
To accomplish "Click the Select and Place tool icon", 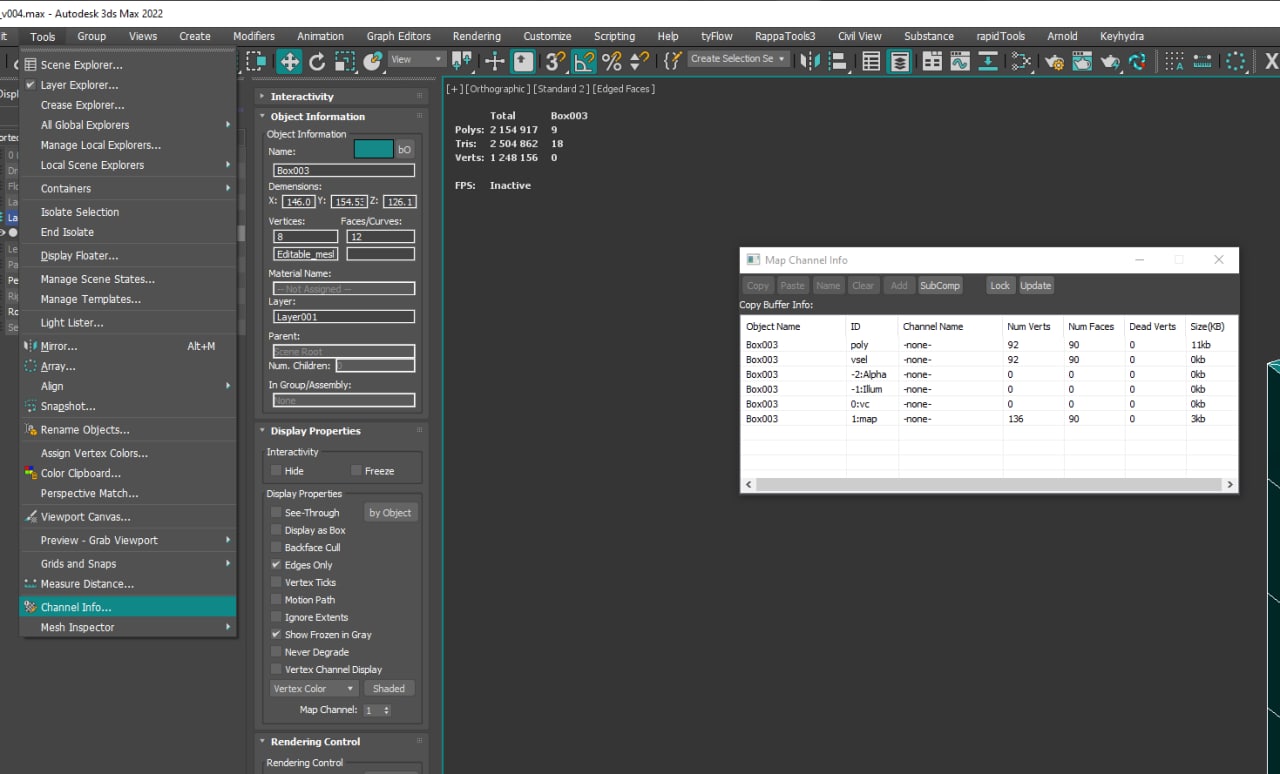I will pos(373,61).
